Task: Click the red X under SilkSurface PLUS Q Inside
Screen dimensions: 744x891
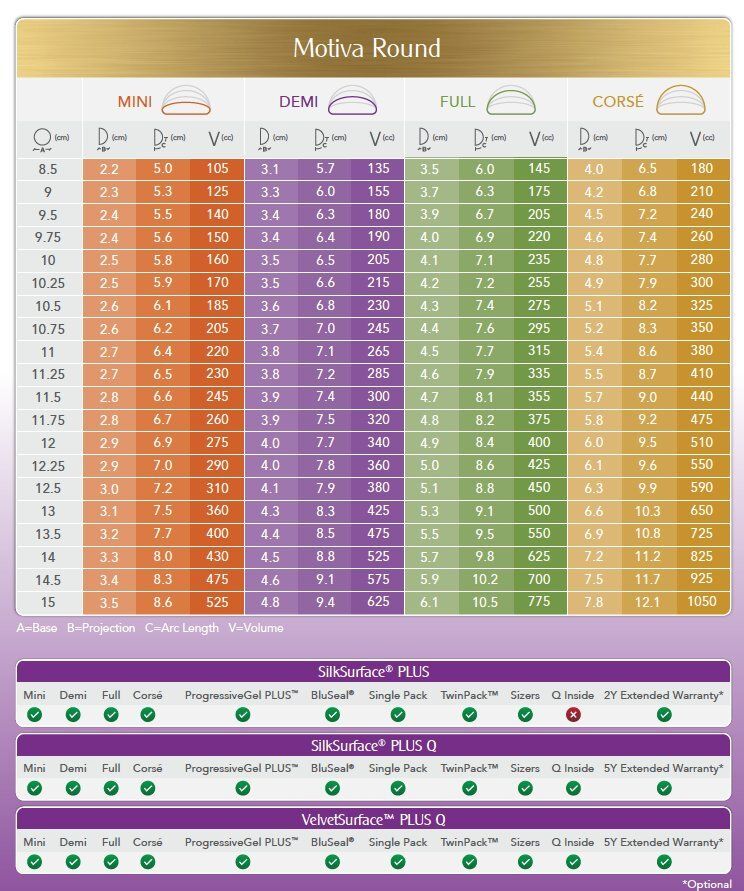Action: (x=573, y=715)
